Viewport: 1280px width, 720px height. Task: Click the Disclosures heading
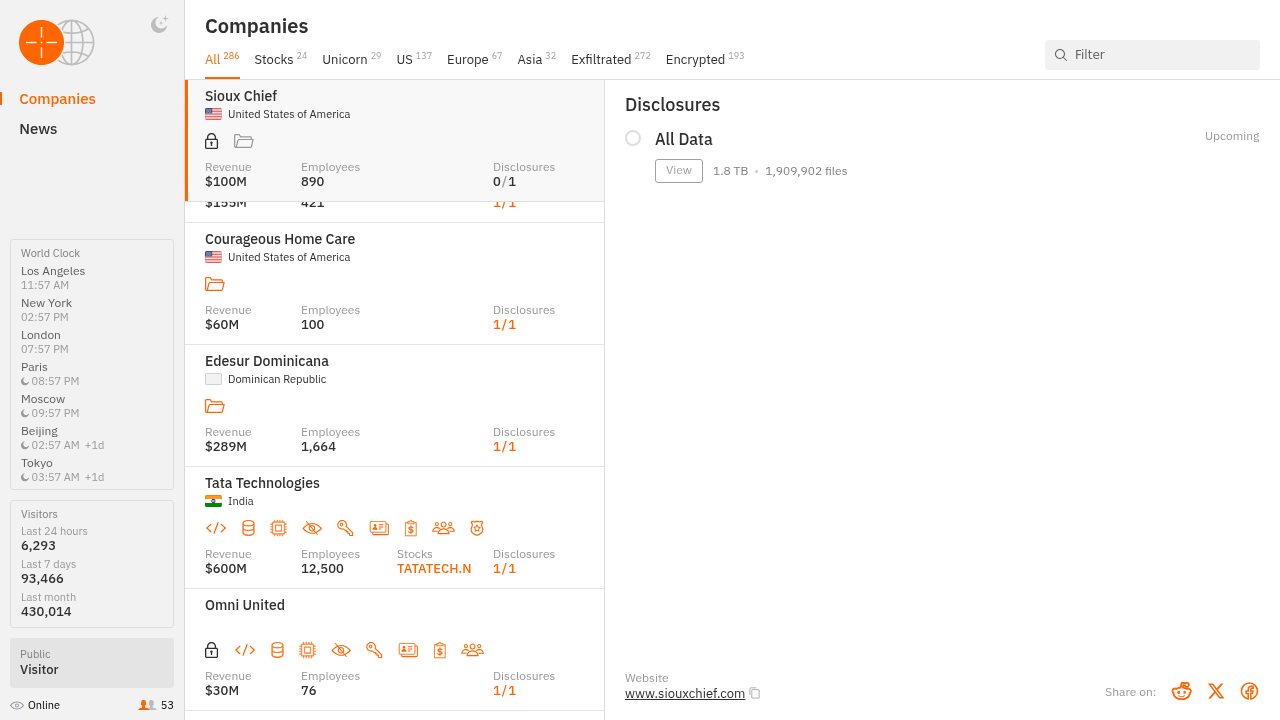(x=672, y=105)
